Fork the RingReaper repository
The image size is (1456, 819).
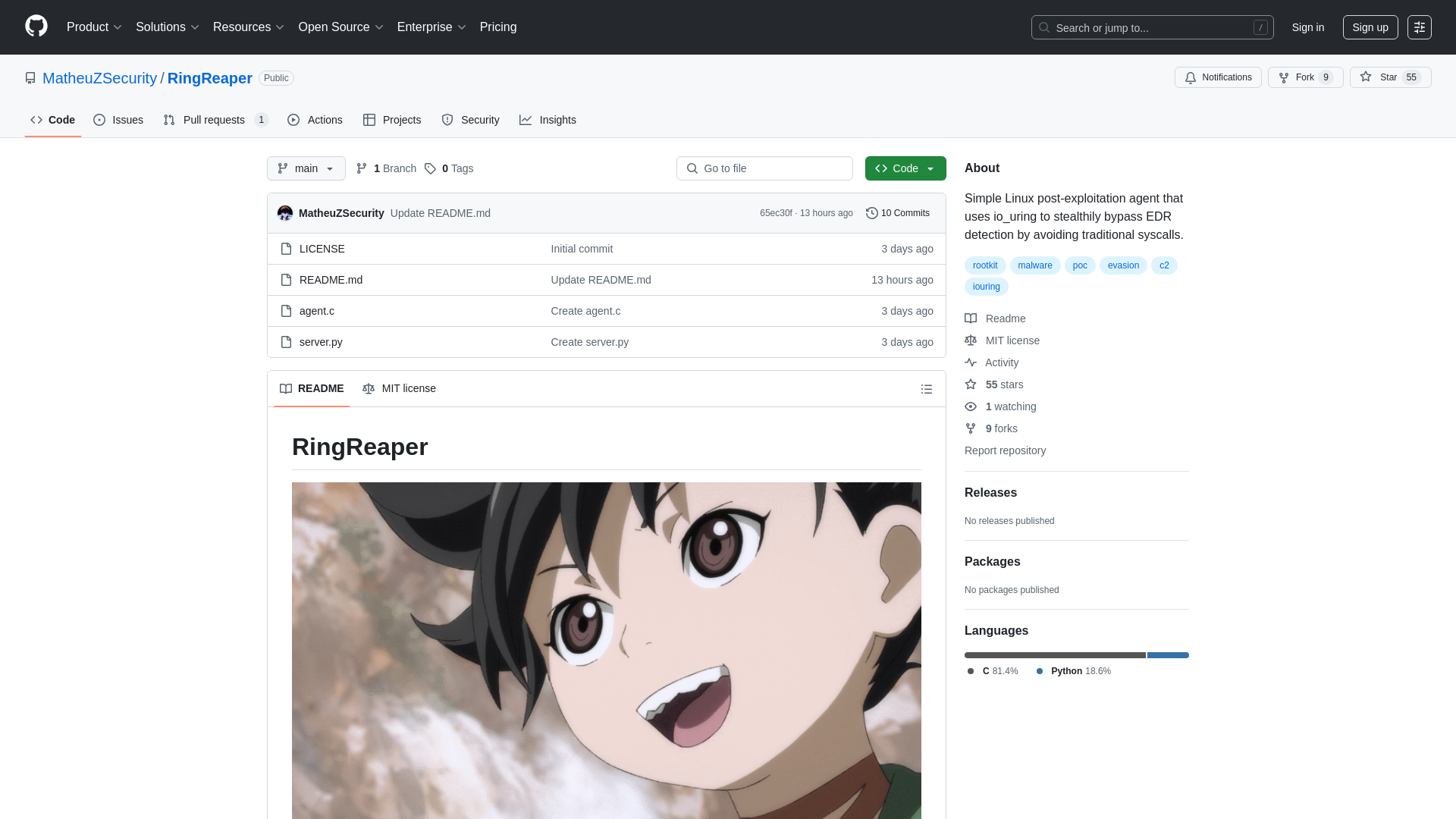[1306, 77]
